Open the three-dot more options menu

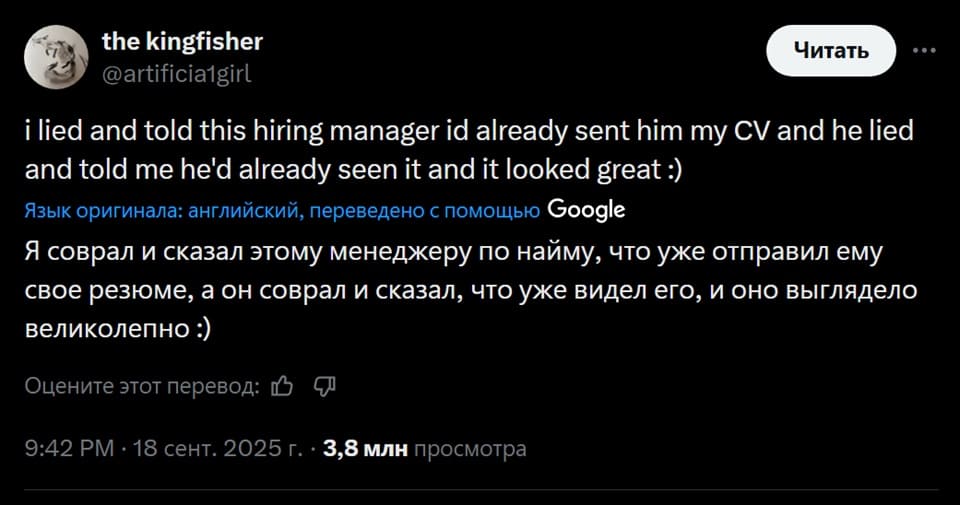(922, 49)
